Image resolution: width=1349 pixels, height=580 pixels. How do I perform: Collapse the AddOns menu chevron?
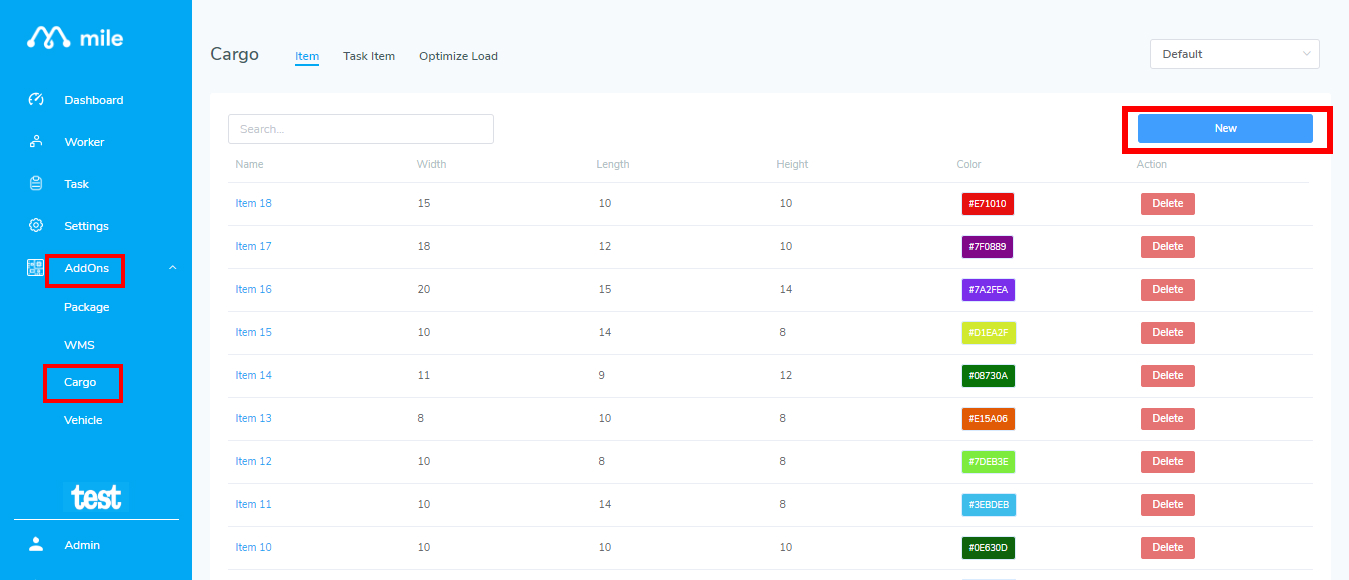point(172,268)
